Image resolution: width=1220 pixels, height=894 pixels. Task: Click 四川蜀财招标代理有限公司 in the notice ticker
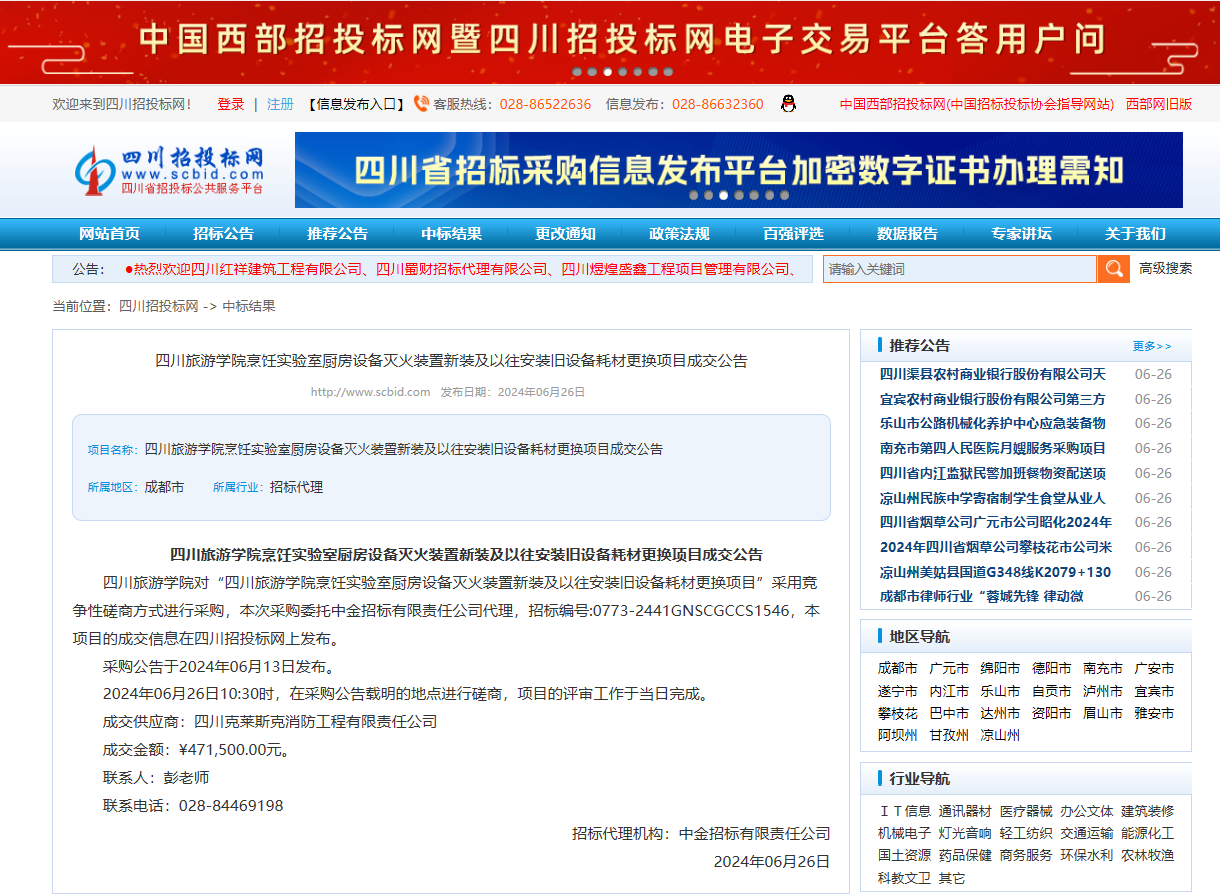coord(462,269)
